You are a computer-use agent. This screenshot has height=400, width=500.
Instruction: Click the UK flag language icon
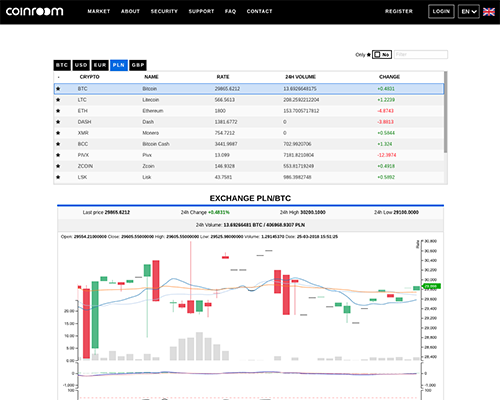(489, 12)
